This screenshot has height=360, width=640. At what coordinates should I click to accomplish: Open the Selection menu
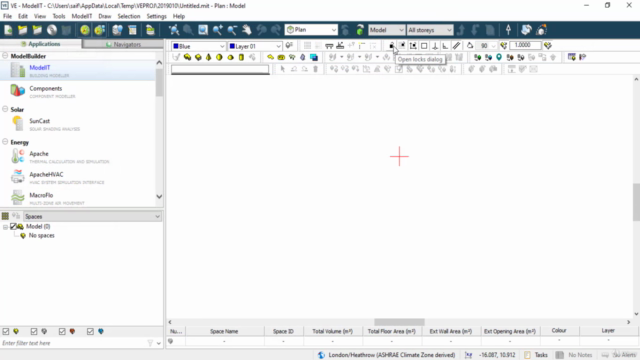coord(129,16)
